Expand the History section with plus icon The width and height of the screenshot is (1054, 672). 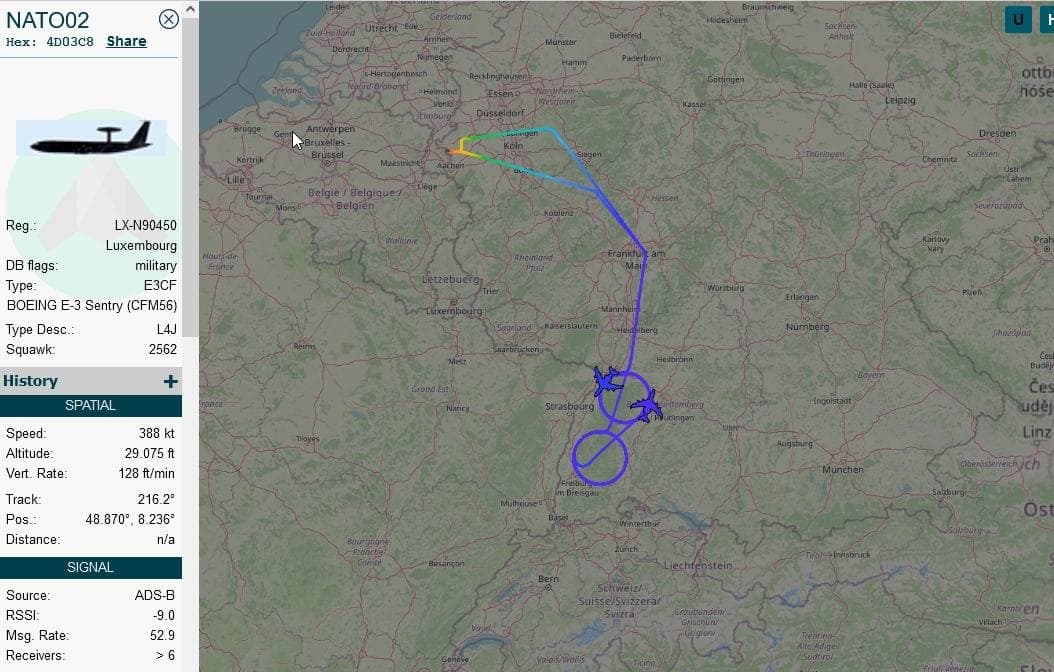[x=171, y=382]
